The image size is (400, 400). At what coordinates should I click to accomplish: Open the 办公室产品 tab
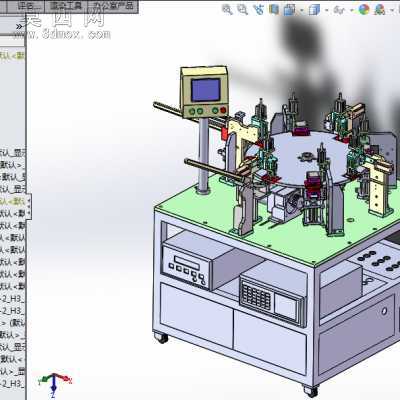pos(113,6)
